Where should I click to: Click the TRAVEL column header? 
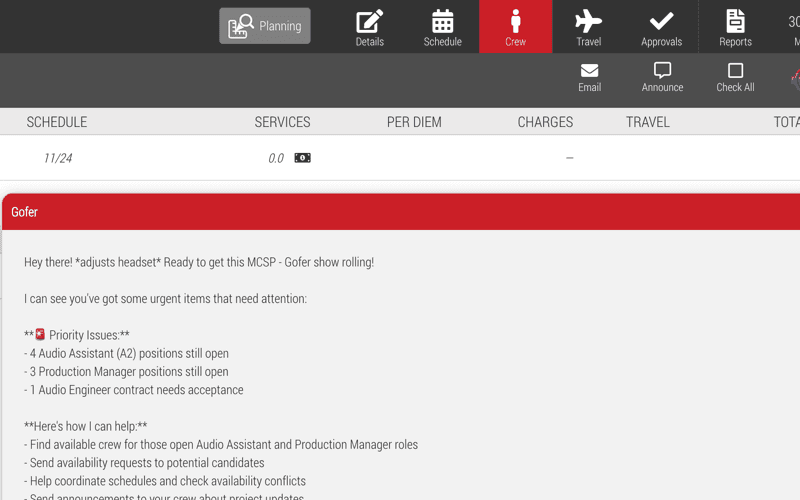coord(647,122)
